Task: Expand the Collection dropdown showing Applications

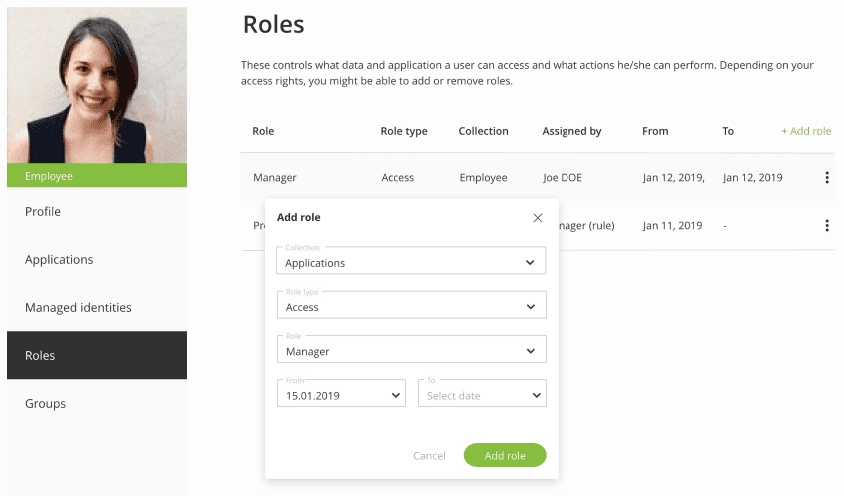Action: 411,262
